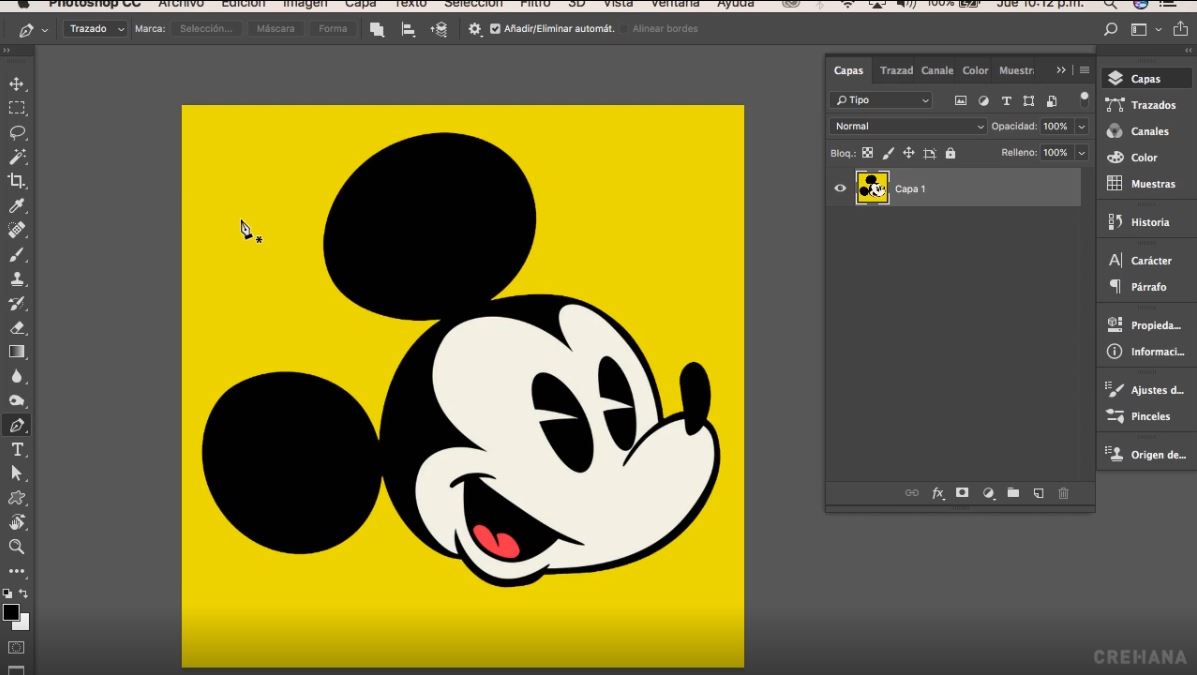The height and width of the screenshot is (675, 1197).
Task: Select the Crop tool
Action: 17,181
